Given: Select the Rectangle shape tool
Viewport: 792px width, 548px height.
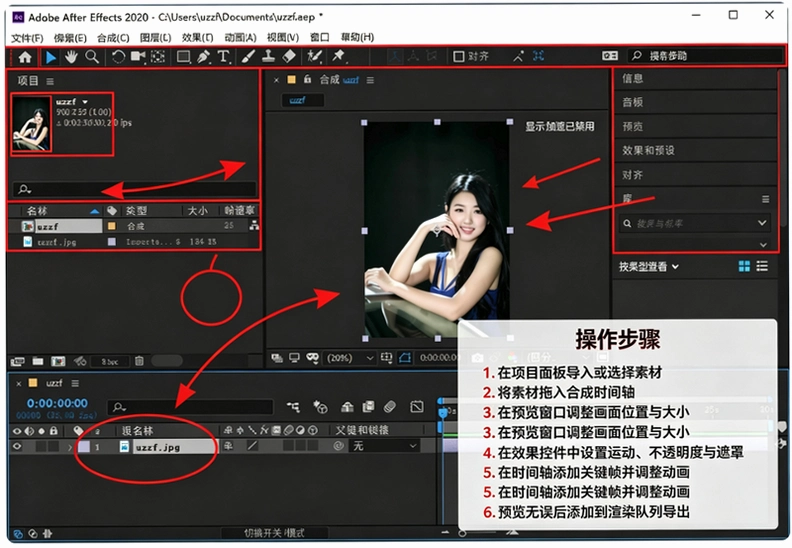Looking at the screenshot, I should pos(183,57).
